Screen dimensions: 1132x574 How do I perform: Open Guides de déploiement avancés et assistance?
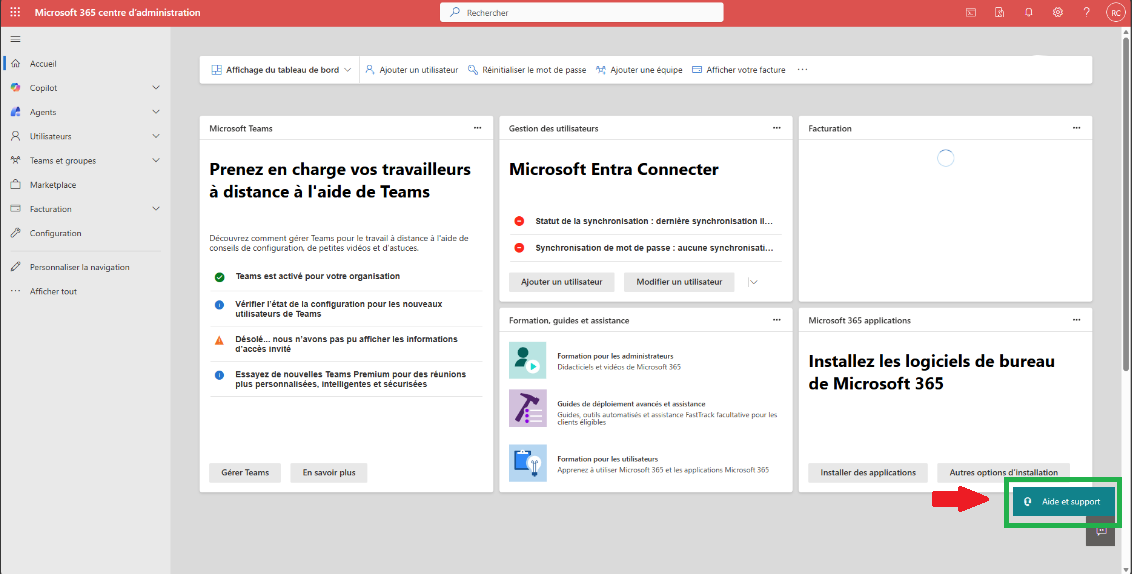tap(631, 404)
